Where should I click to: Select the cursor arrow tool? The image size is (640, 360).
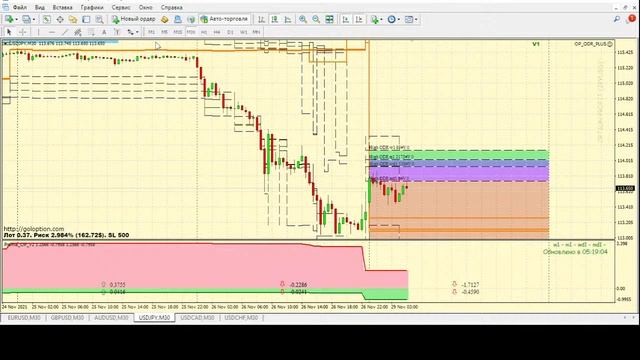(9, 32)
